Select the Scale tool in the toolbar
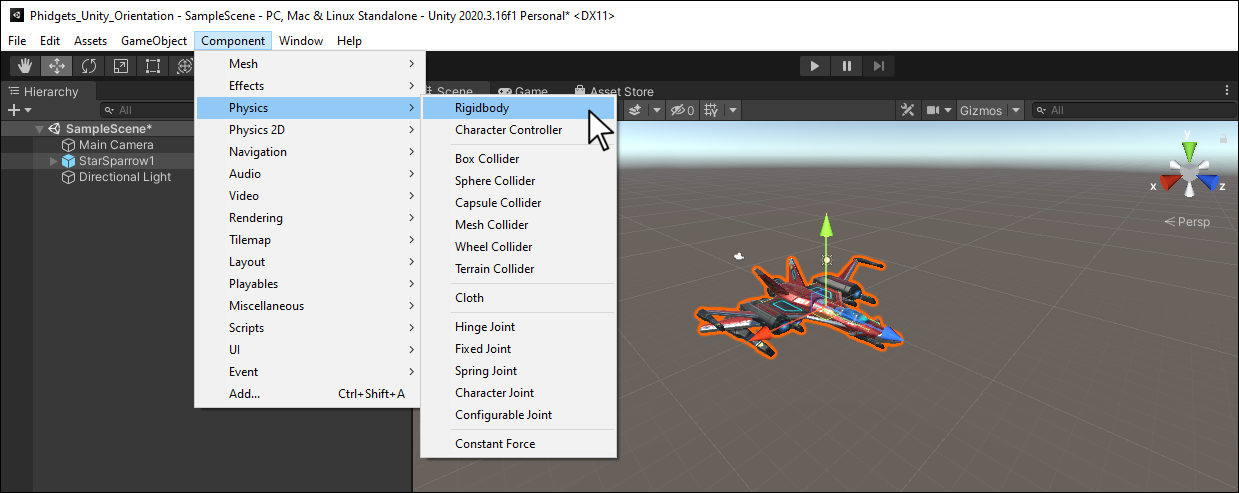 pyautogui.click(x=121, y=66)
